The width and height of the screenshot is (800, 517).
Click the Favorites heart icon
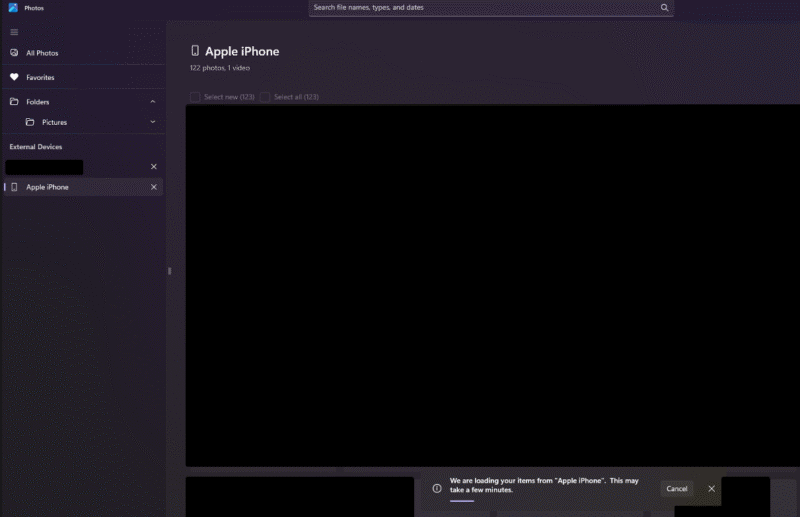(x=14, y=77)
